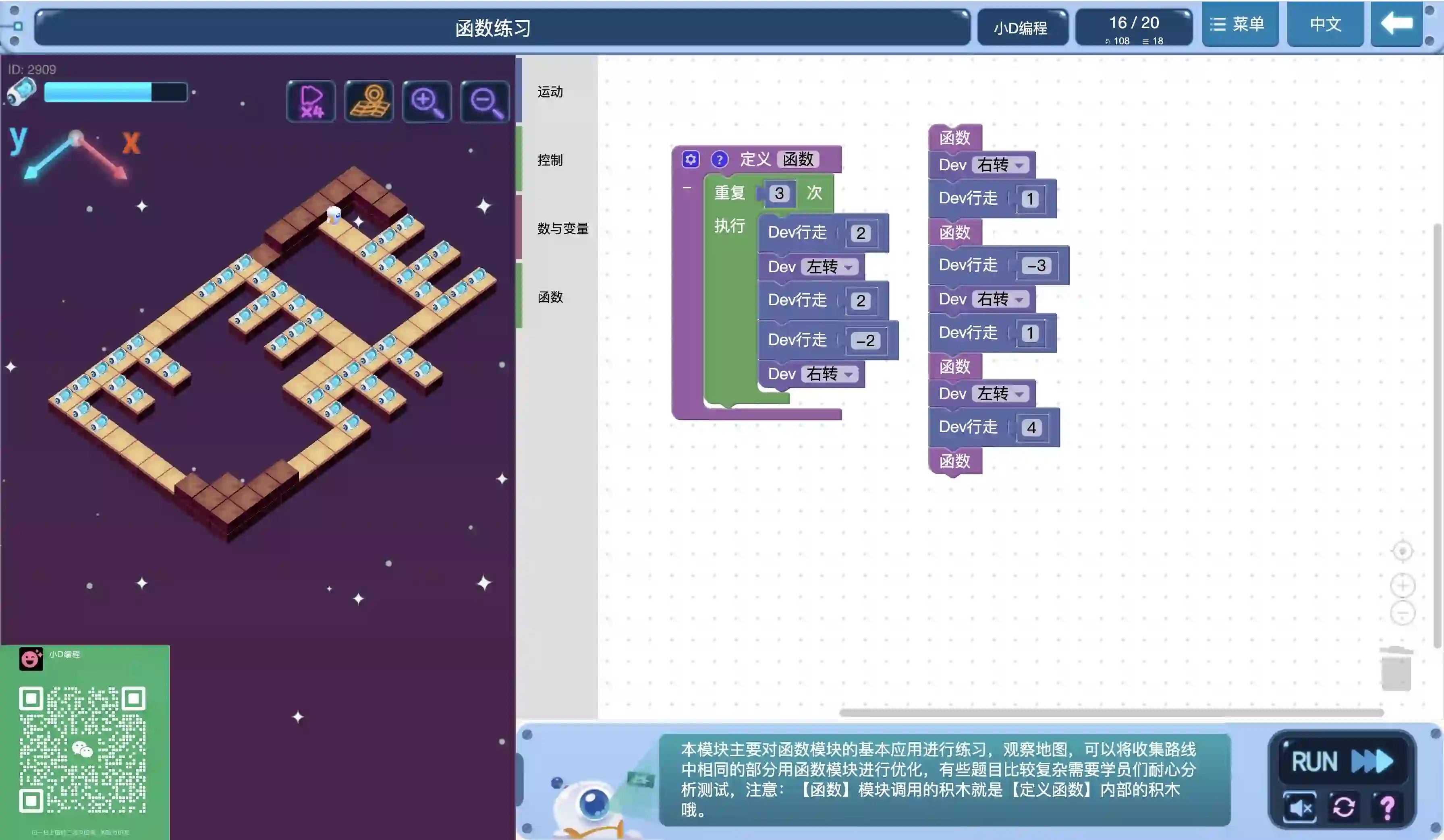Zoom in the game map view
This screenshot has width=1444, height=840.
point(427,101)
